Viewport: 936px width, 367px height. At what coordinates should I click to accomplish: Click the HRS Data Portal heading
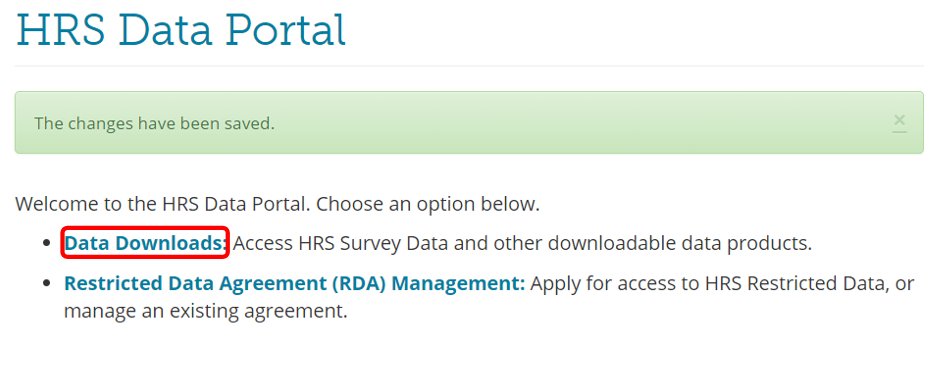point(180,29)
